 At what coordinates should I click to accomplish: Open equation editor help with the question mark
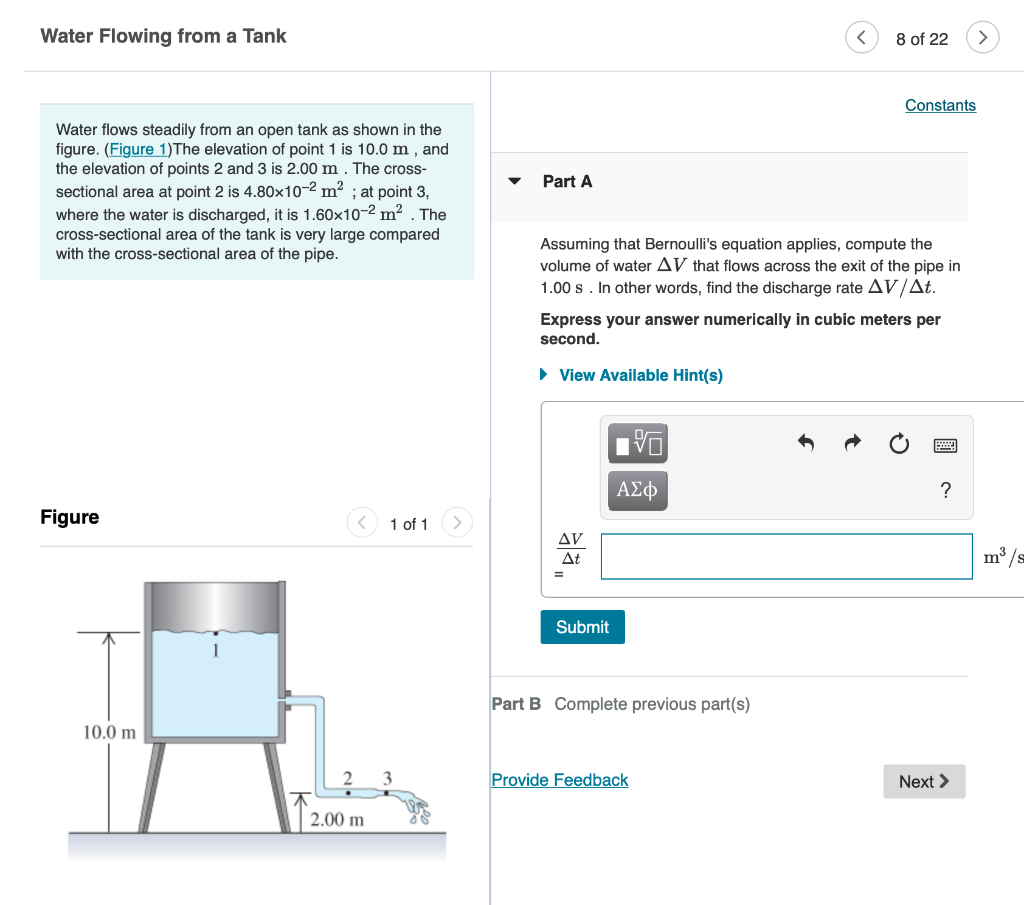point(945,491)
